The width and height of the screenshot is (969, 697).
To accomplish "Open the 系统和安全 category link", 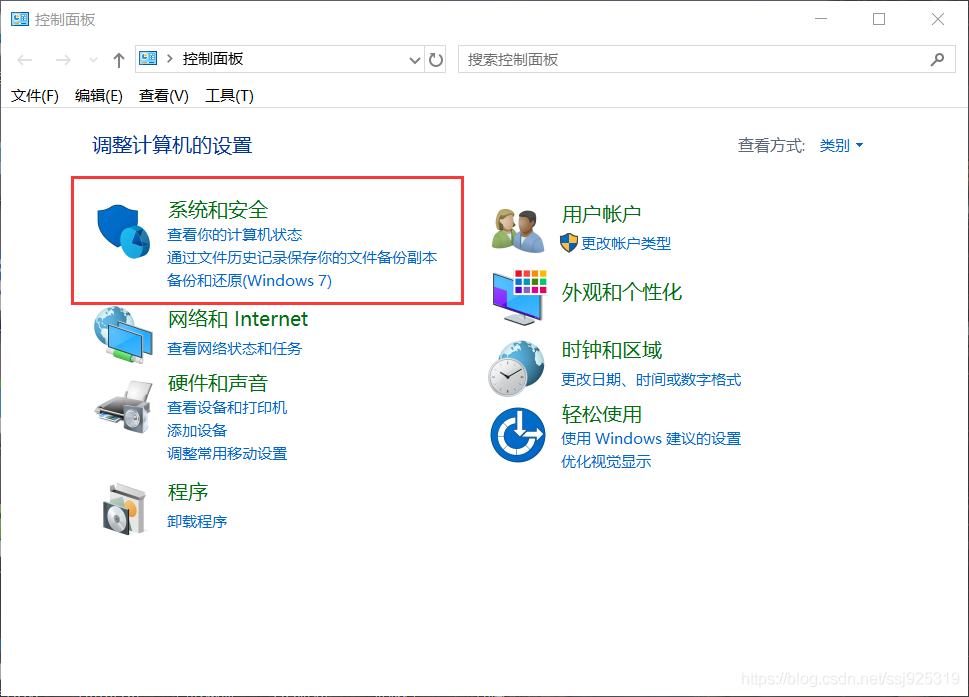I will (218, 210).
